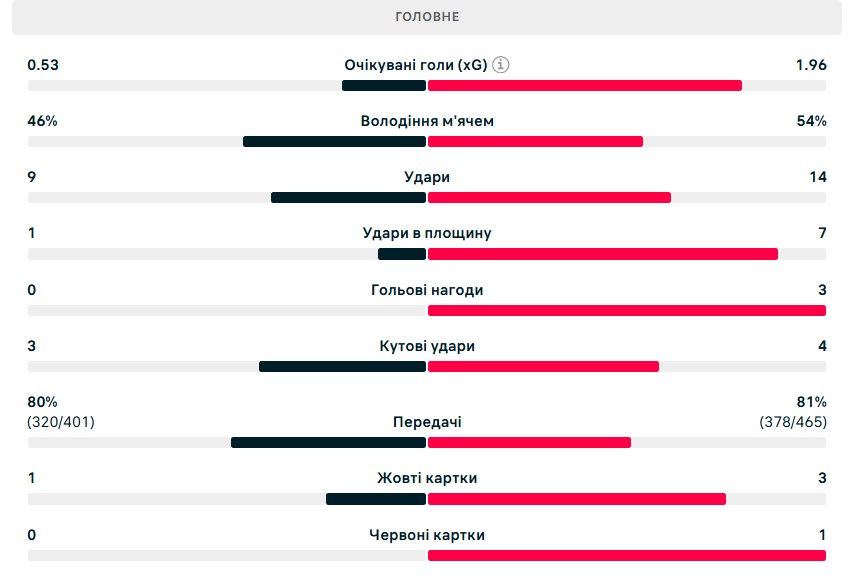
Task: Click the red away shots-on-target bar
Action: [x=603, y=254]
